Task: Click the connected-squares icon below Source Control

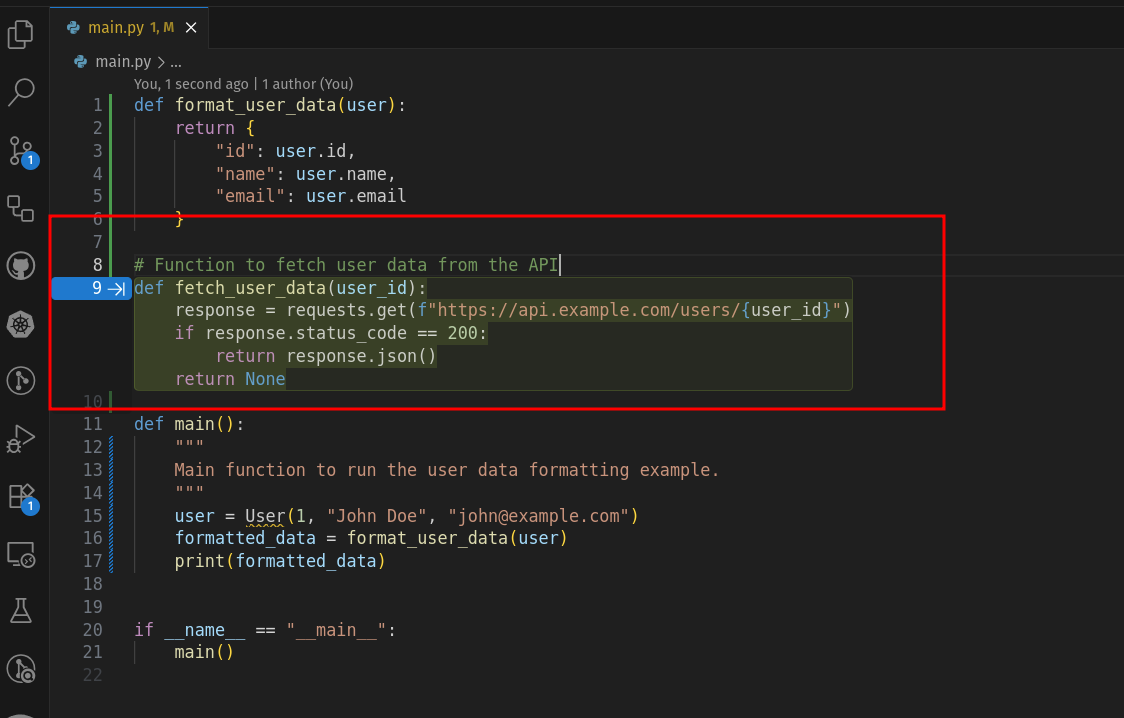Action: 21,208
